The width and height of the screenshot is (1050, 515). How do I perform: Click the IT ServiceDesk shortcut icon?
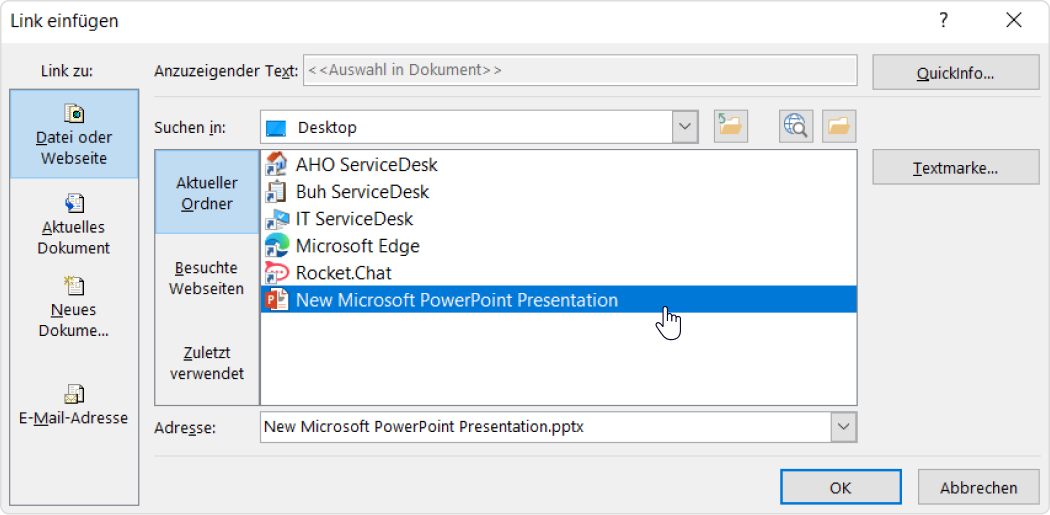(x=277, y=219)
